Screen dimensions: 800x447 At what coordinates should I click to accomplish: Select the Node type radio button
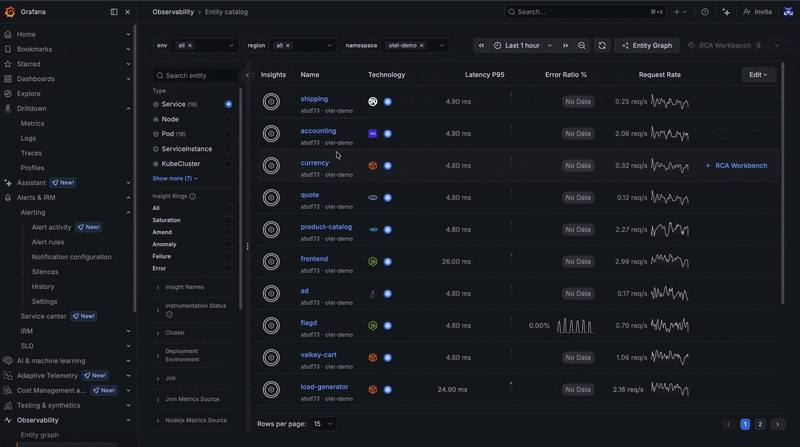click(229, 119)
